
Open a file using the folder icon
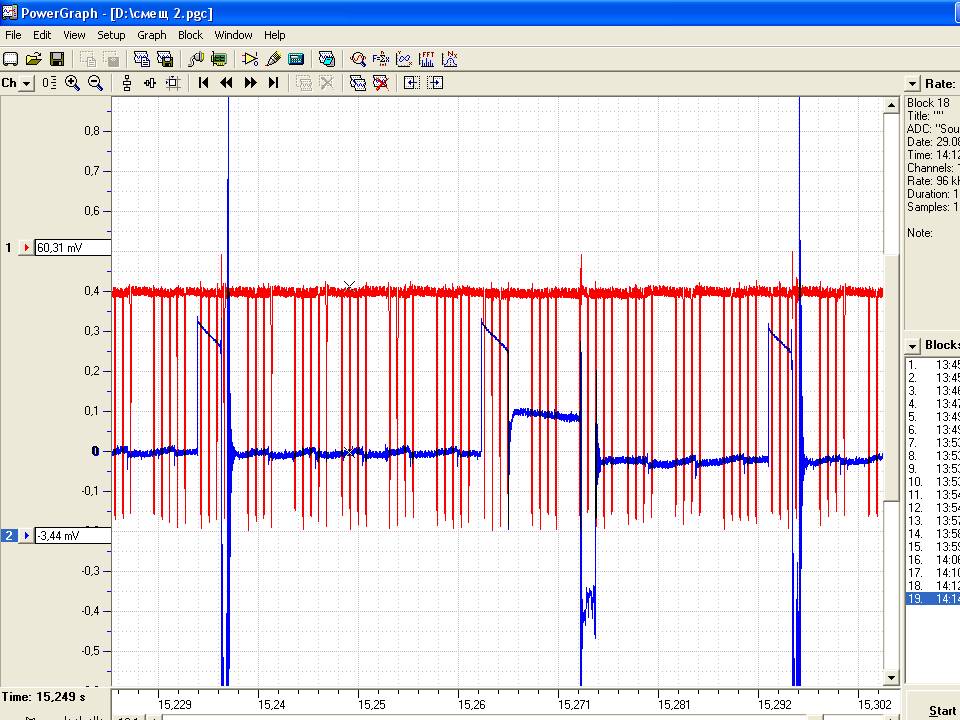[34, 59]
